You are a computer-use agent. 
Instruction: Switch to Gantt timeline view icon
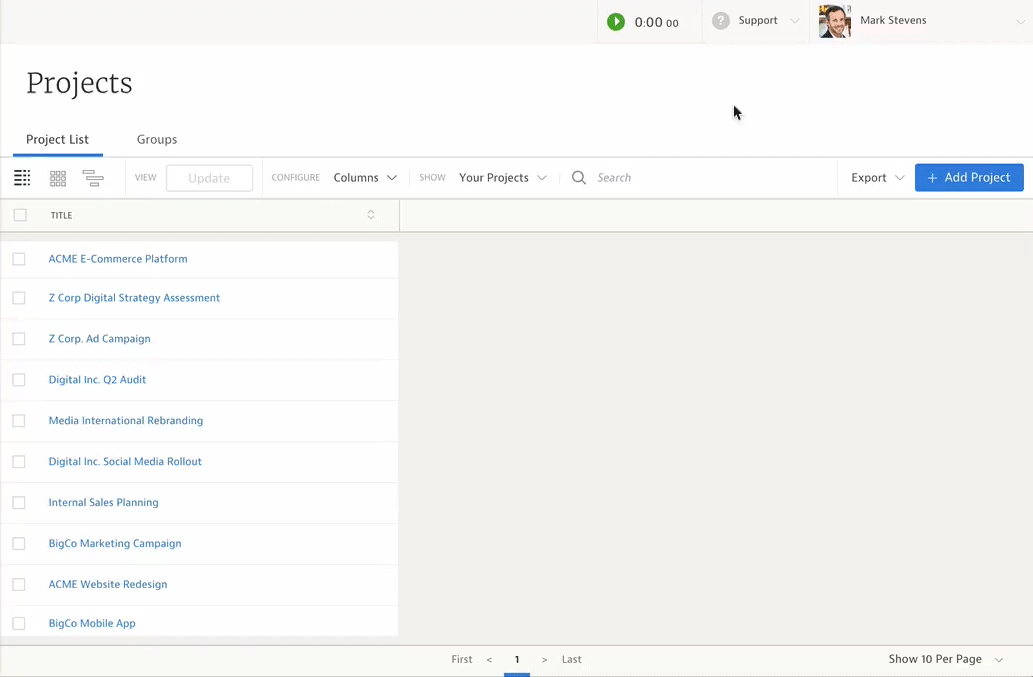[x=93, y=178]
